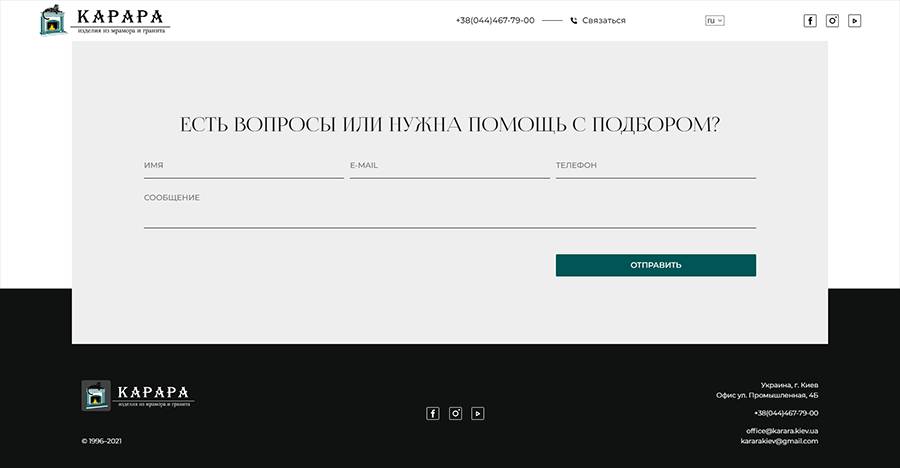Image resolution: width=900 pixels, height=468 pixels.
Task: Open the Instagram icon in the header
Action: (x=832, y=20)
